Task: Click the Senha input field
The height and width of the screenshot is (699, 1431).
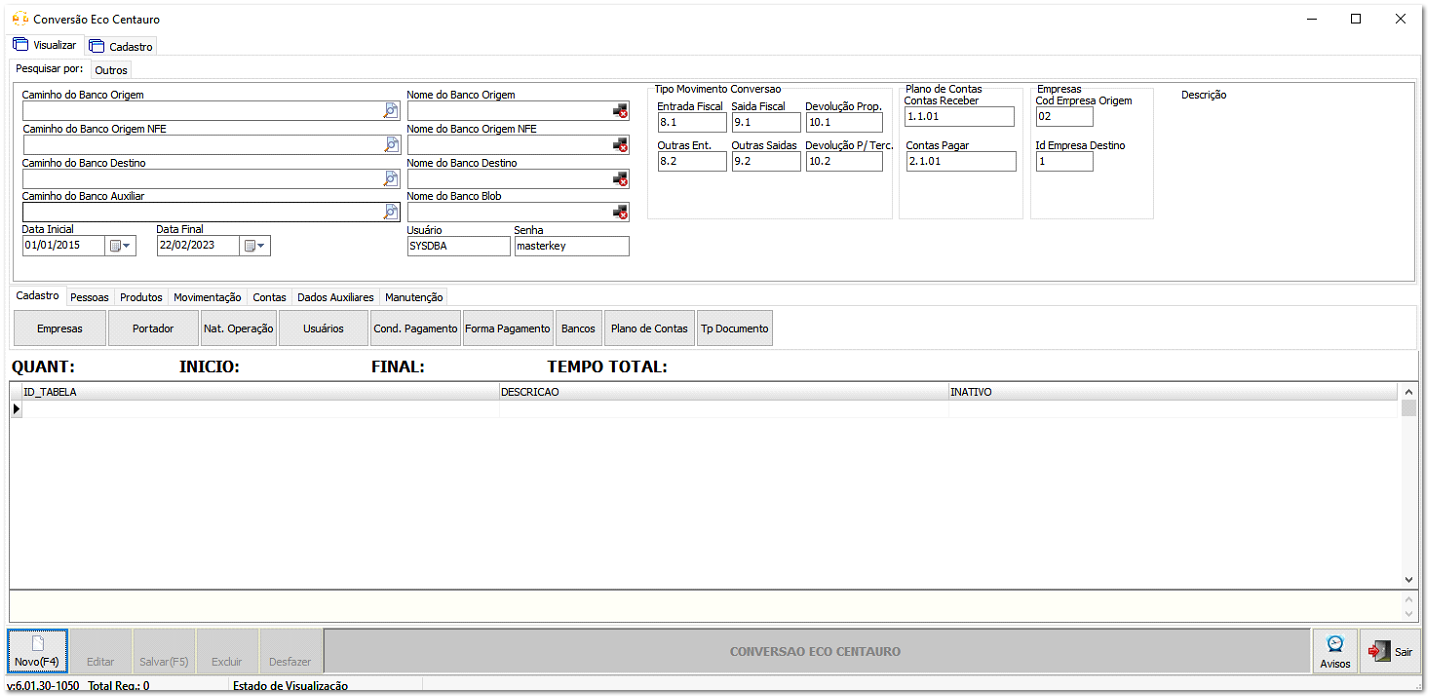Action: click(571, 246)
